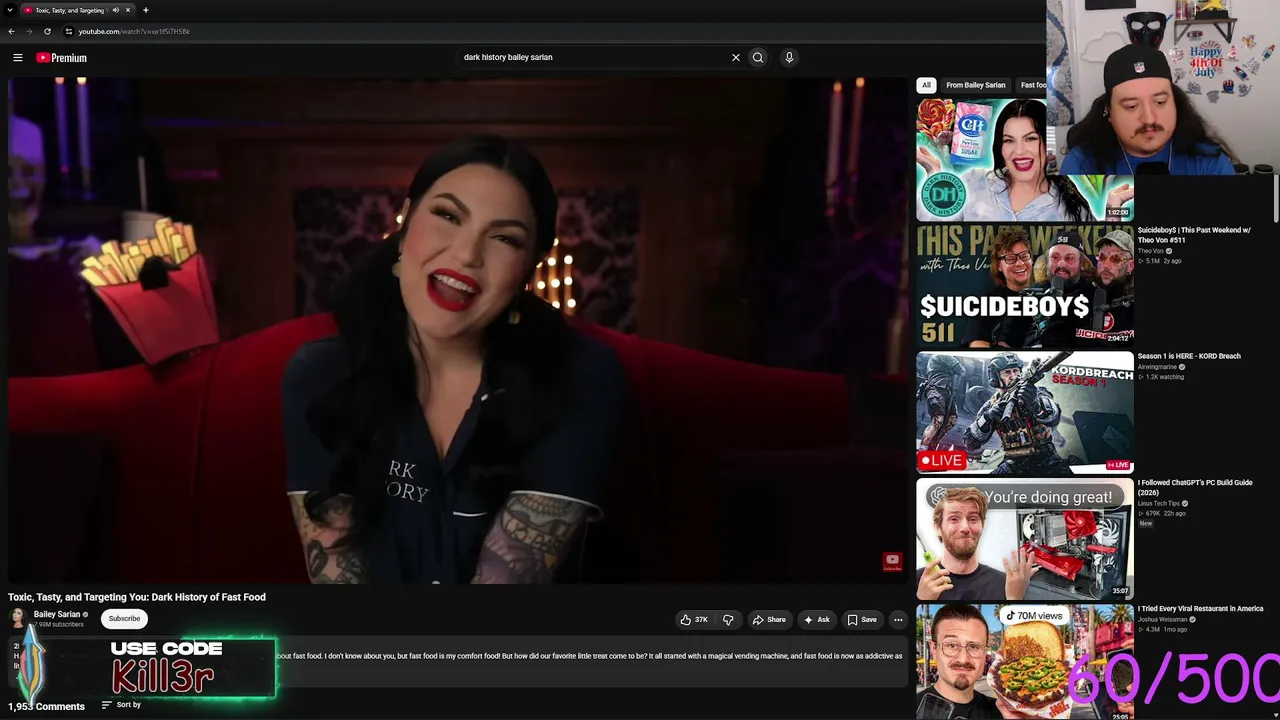Click the page vertical scrollbar
1280x720 pixels.
point(1276,200)
